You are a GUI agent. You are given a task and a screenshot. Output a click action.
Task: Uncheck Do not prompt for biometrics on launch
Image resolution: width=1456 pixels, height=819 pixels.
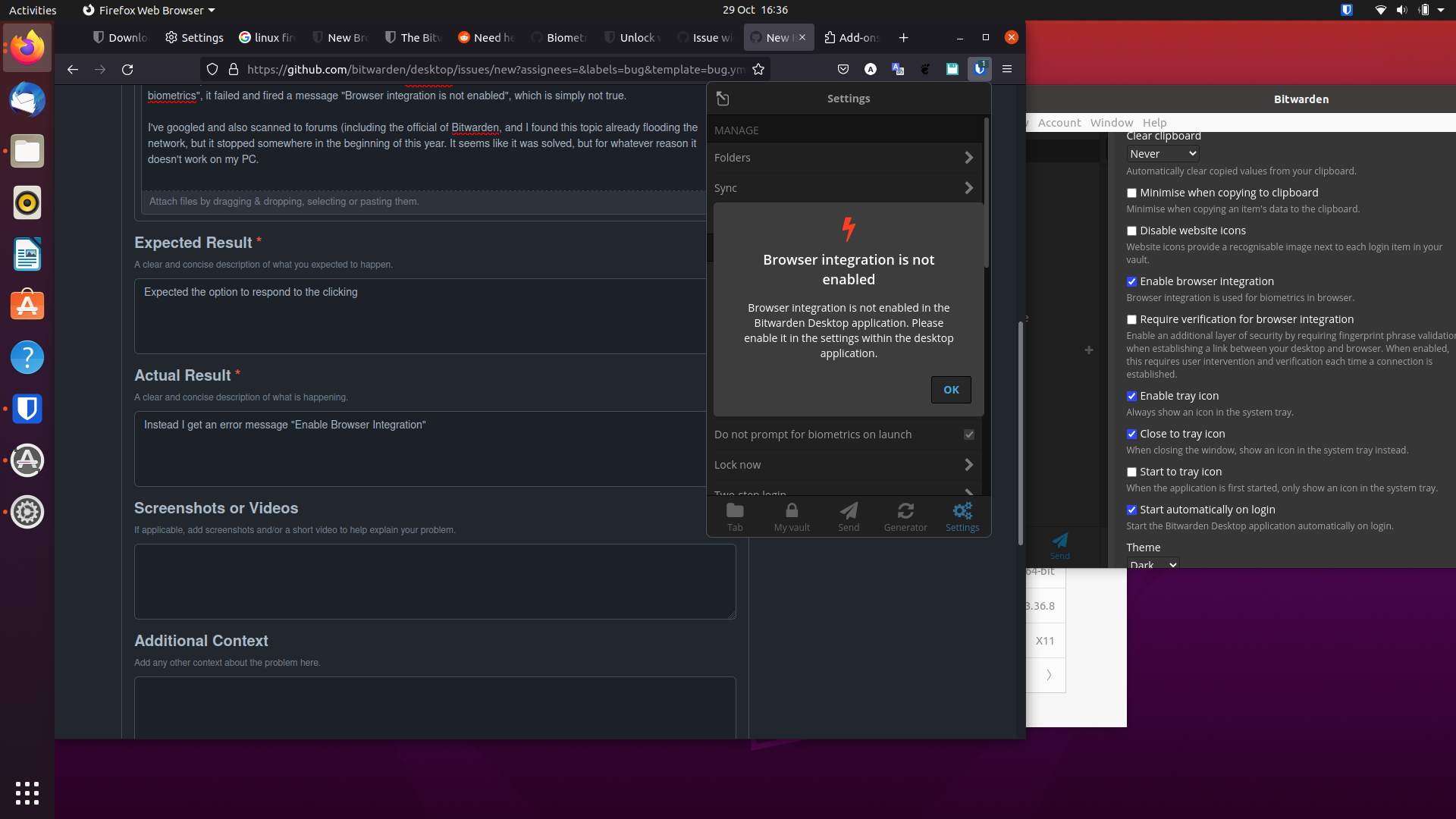pyautogui.click(x=968, y=435)
